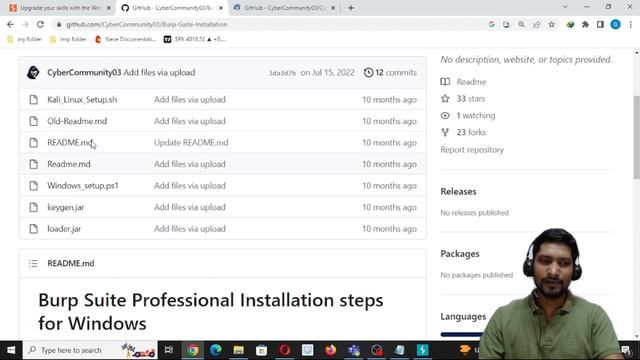Open the 'Imp folder' bookmark folder
Viewport: 640px width, 360px height.
pyautogui.click(x=68, y=39)
